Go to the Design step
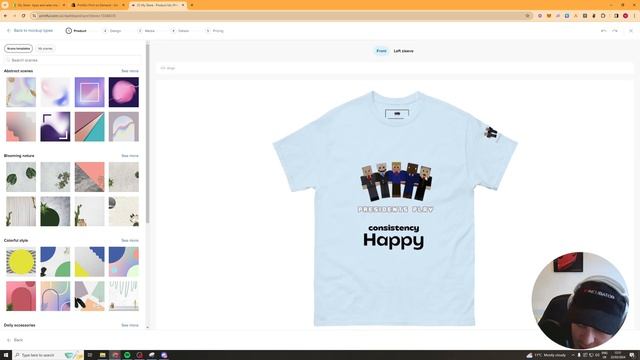The height and width of the screenshot is (360, 640). click(113, 31)
